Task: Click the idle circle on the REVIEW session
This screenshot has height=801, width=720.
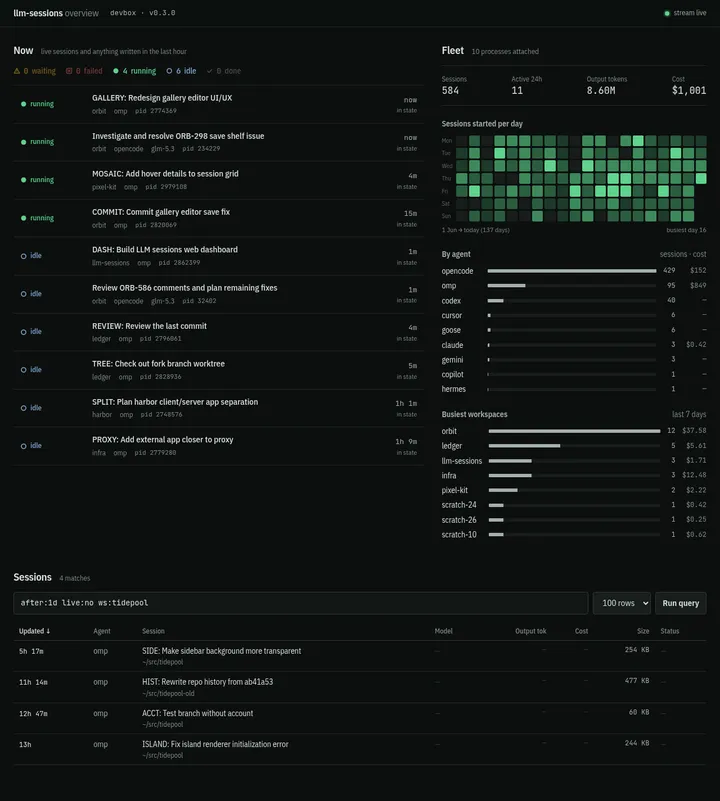Action: pos(24,332)
